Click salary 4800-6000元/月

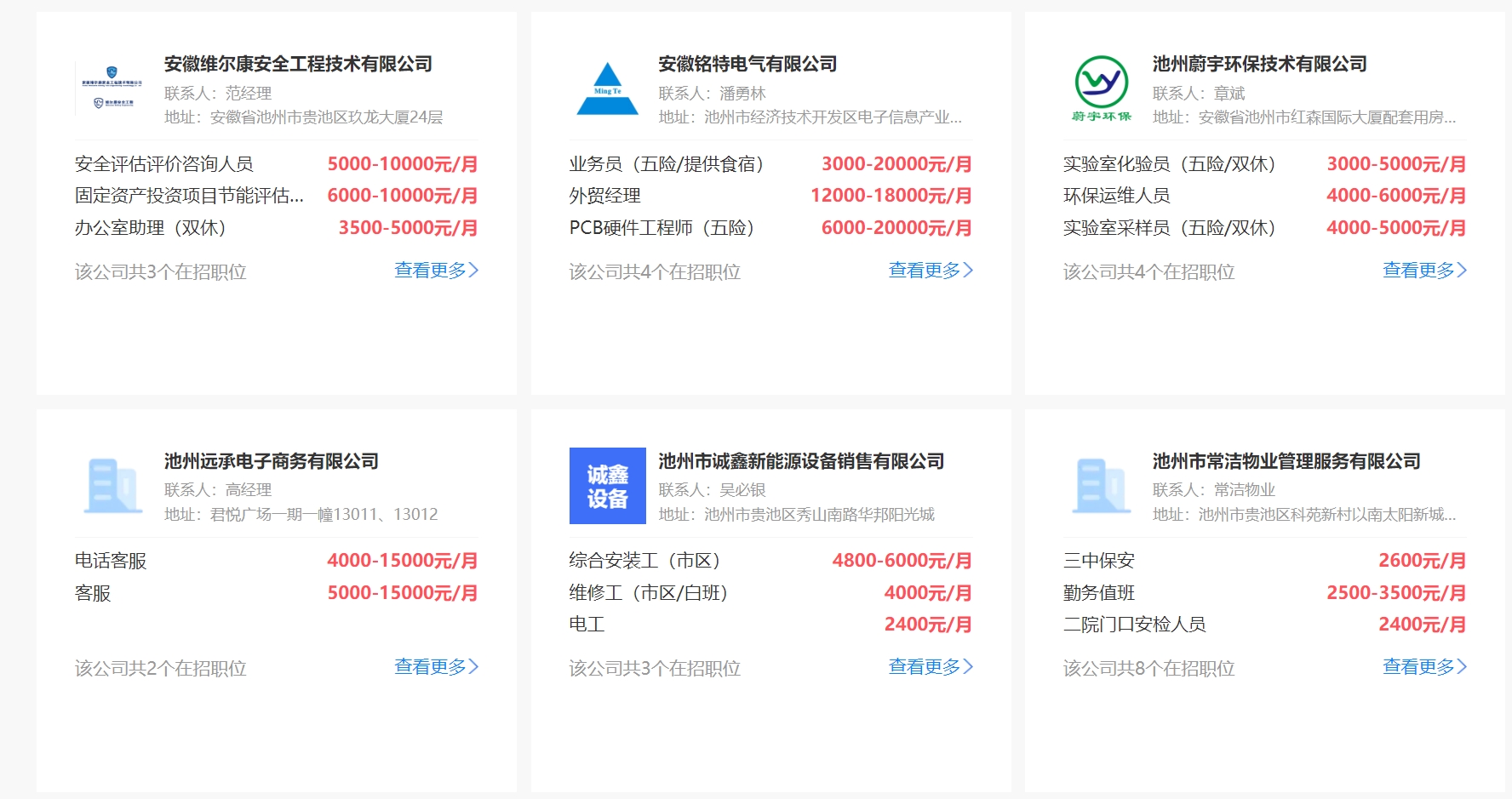pos(902,561)
